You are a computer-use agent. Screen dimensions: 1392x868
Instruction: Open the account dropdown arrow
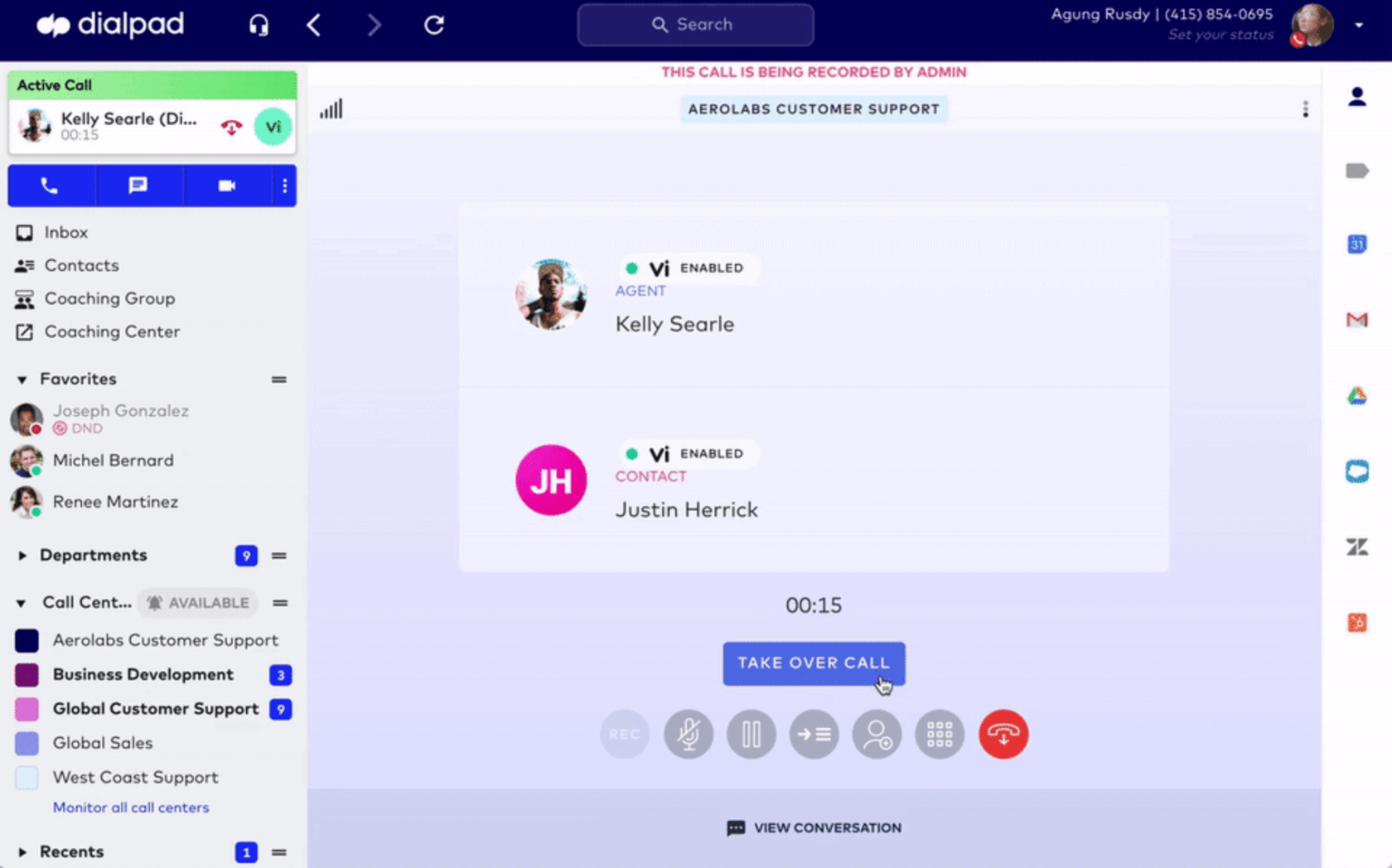click(x=1359, y=25)
